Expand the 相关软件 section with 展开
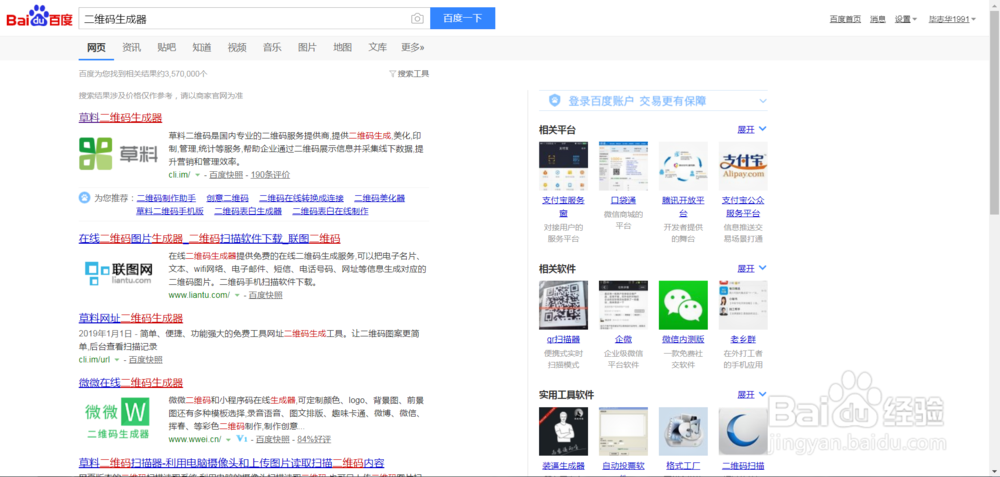The height and width of the screenshot is (477, 1000). [752, 268]
